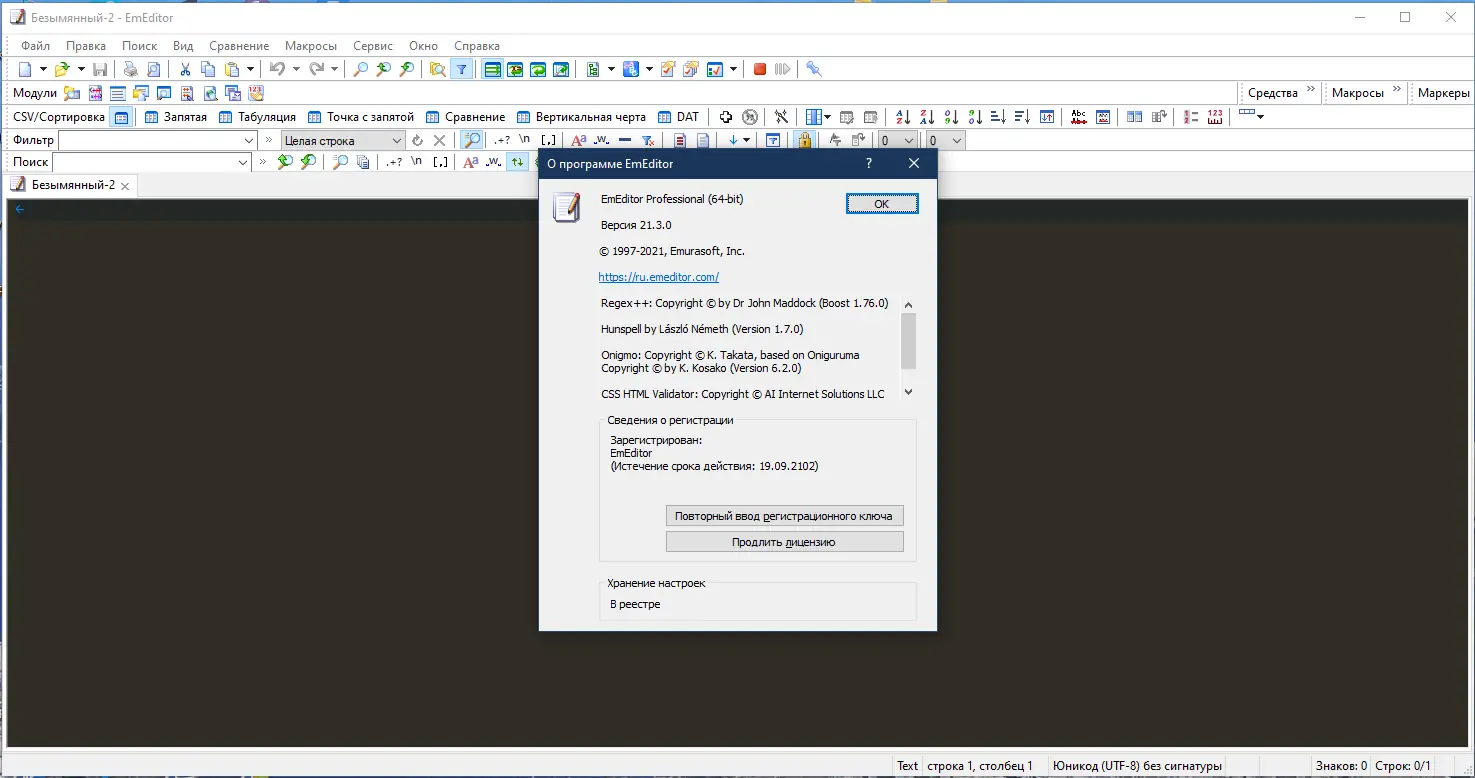Screen dimensions: 1475x778
Task: Expand the paste options arrow
Action: point(249,68)
